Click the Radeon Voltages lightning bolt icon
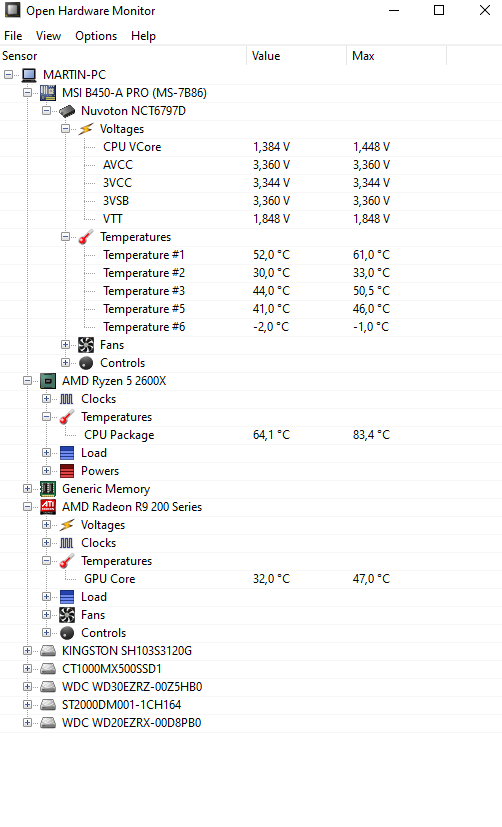Viewport: 502px width, 827px height. pos(67,525)
